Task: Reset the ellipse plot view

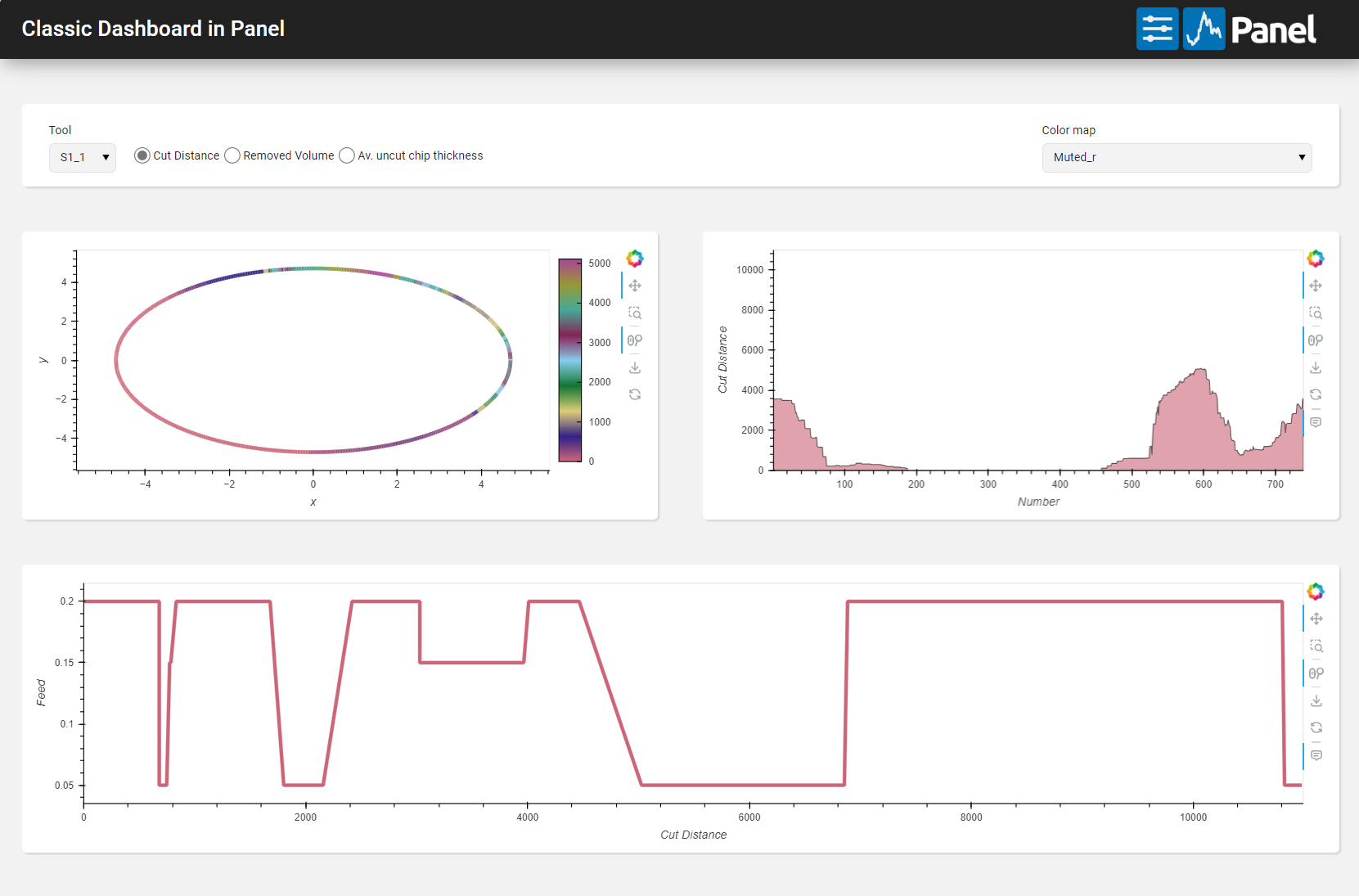Action: point(635,395)
